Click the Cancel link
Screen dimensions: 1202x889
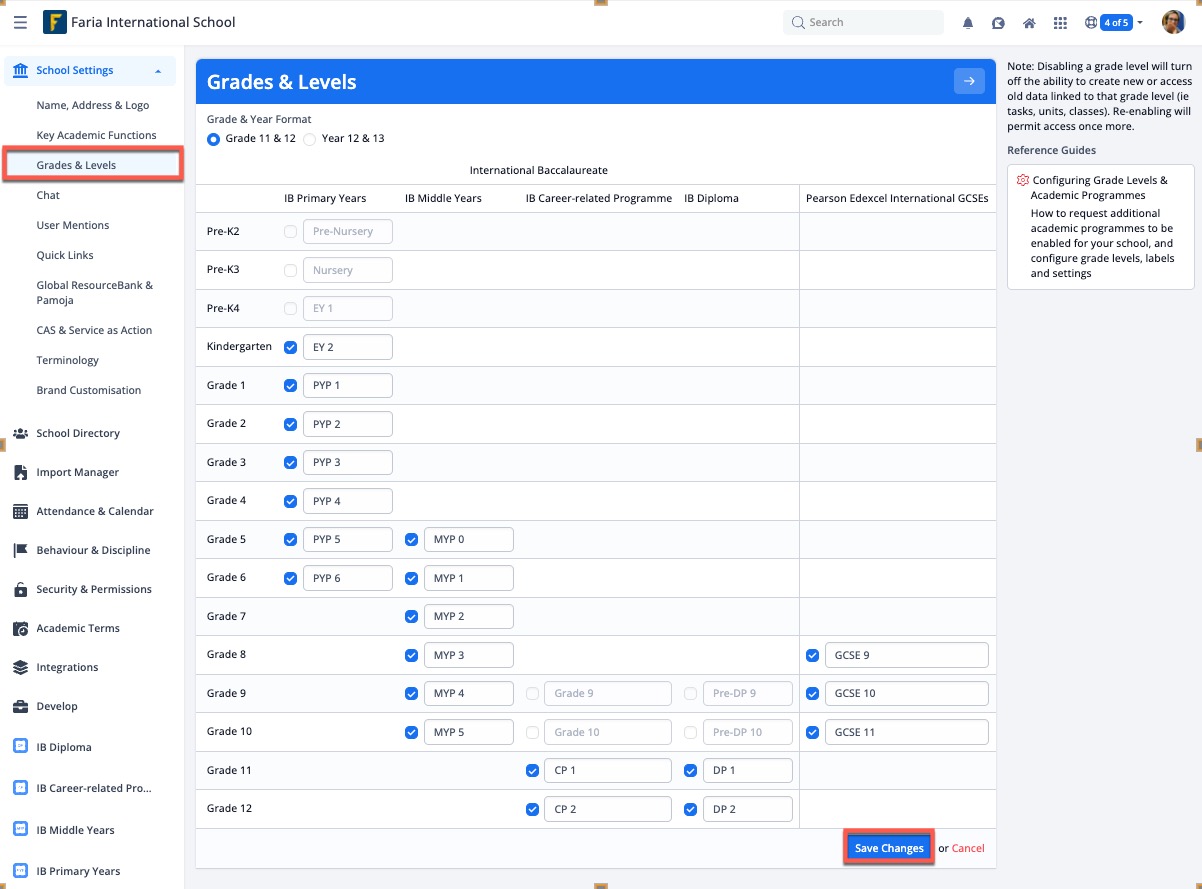click(x=968, y=848)
